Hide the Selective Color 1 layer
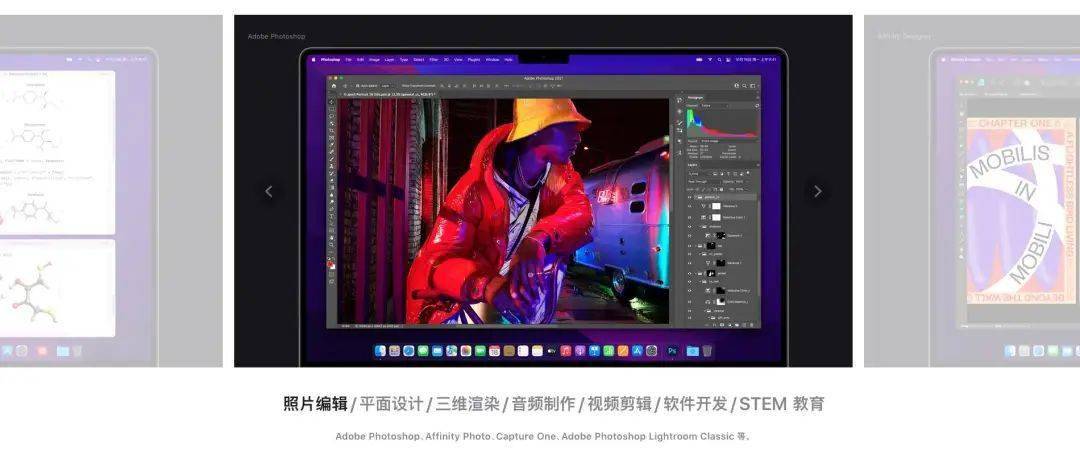1080x455 pixels. (689, 218)
